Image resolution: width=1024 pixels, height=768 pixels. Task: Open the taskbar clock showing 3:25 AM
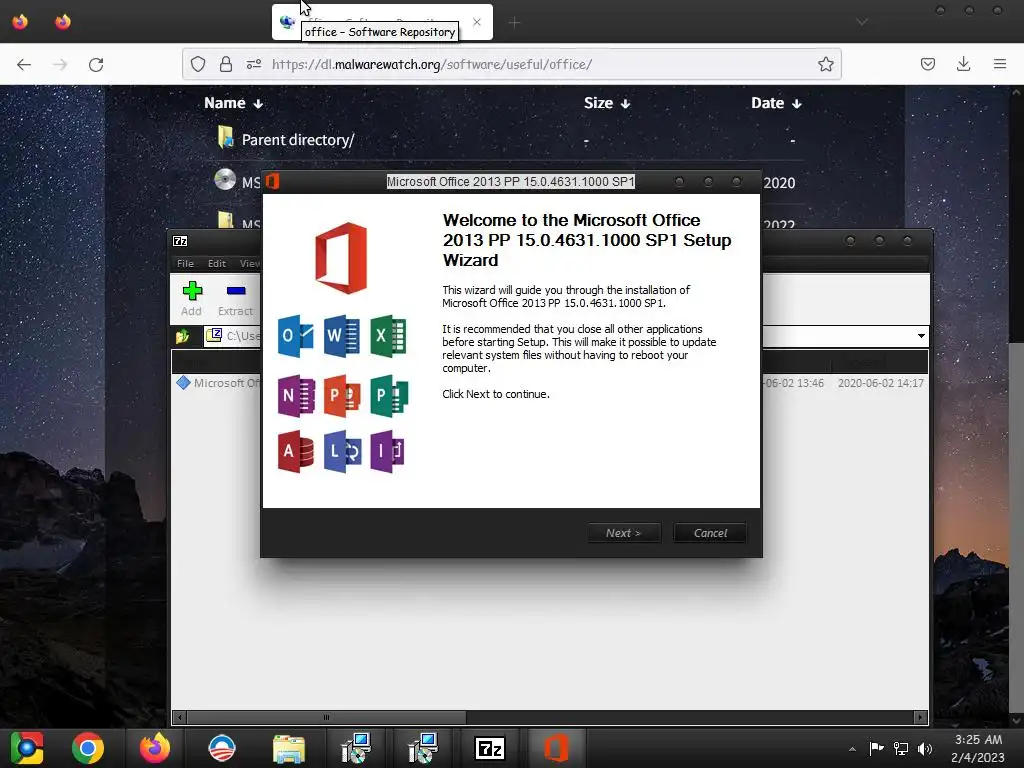click(978, 748)
